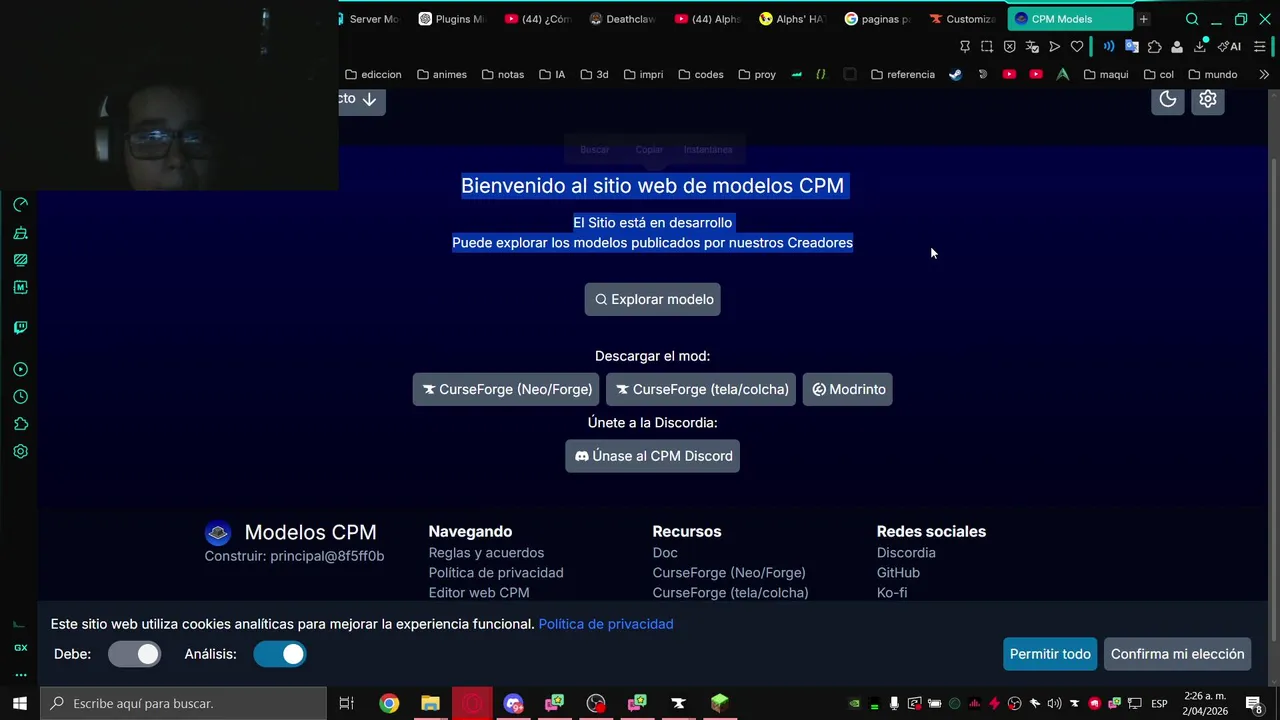Viewport: 1280px width, 720px height.
Task: Open the page settings gear icon
Action: [x=1208, y=98]
